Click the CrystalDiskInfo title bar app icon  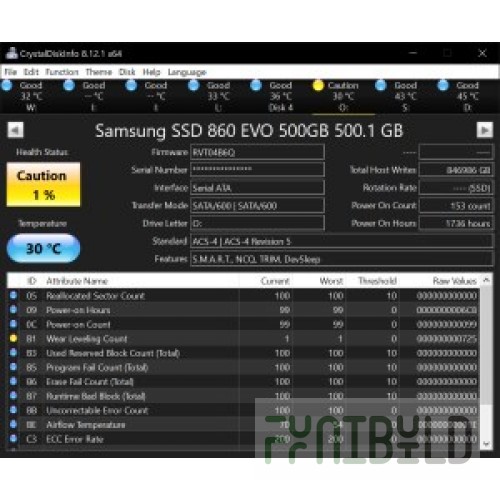point(12,53)
